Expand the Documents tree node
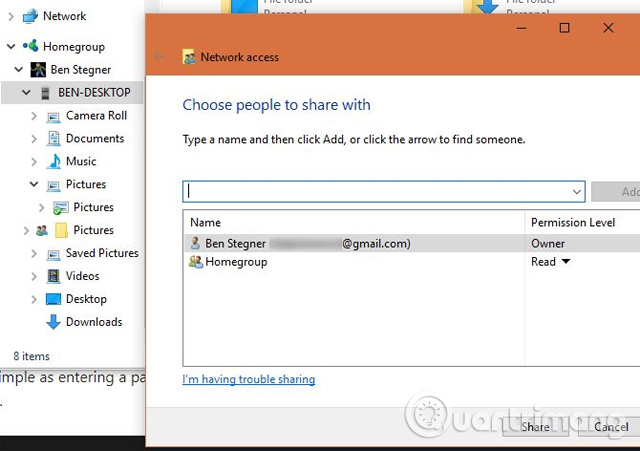The height and width of the screenshot is (451, 640). [34, 139]
